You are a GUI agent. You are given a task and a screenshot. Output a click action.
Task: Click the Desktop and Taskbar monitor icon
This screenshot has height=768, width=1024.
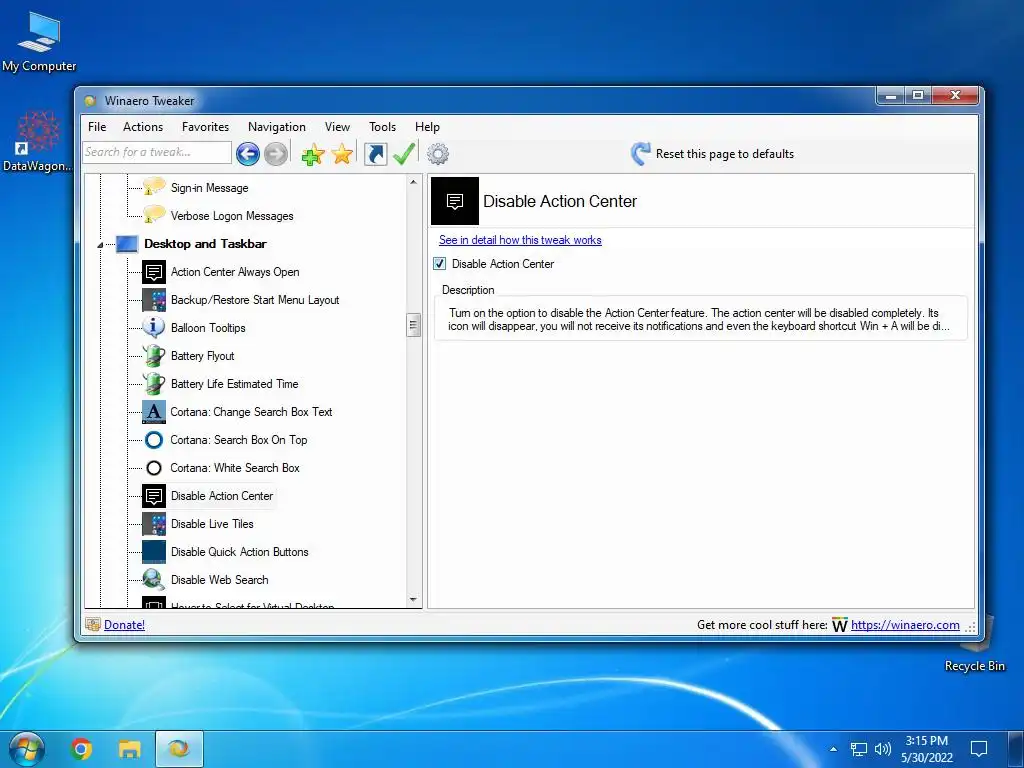click(x=127, y=244)
